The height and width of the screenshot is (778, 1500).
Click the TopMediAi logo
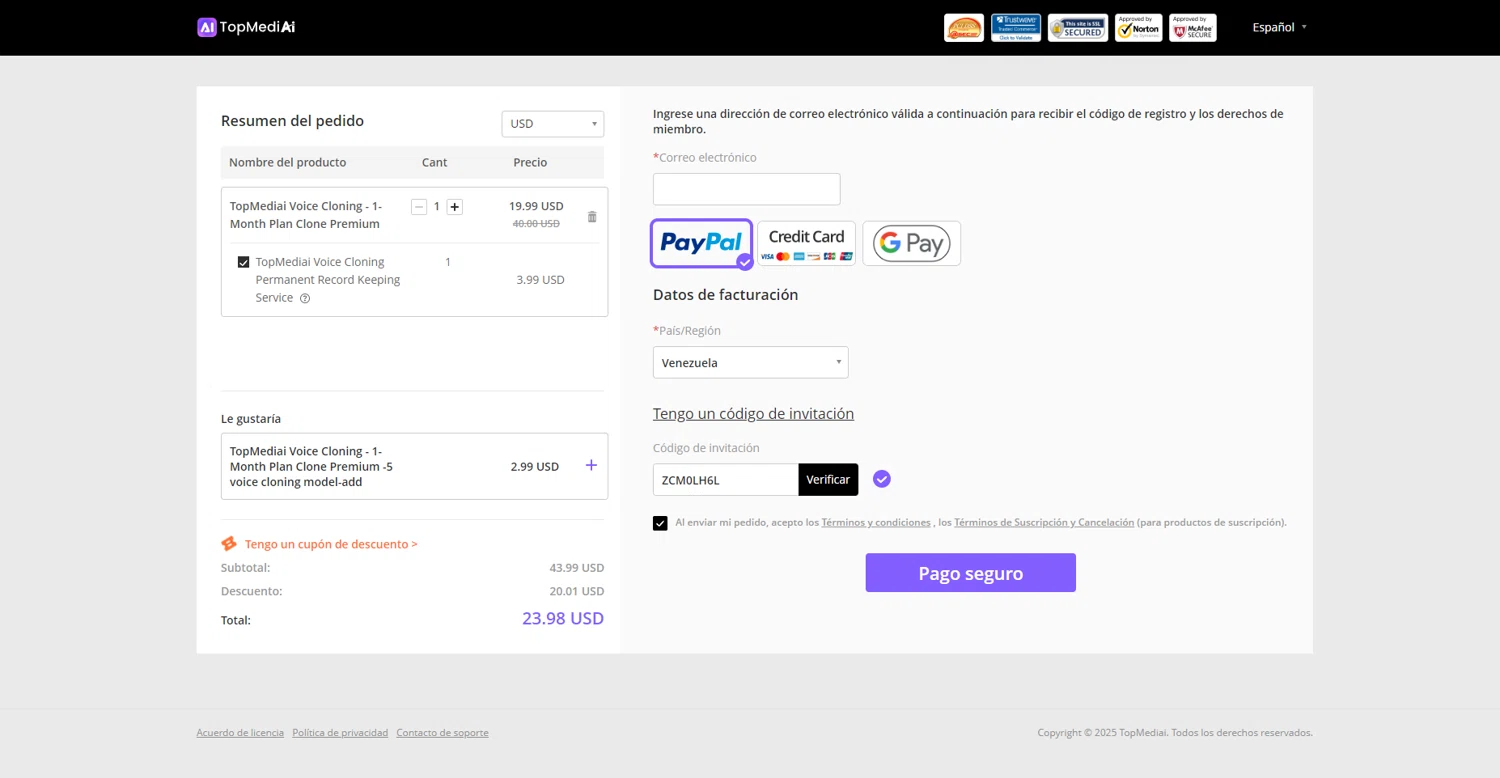(x=246, y=27)
